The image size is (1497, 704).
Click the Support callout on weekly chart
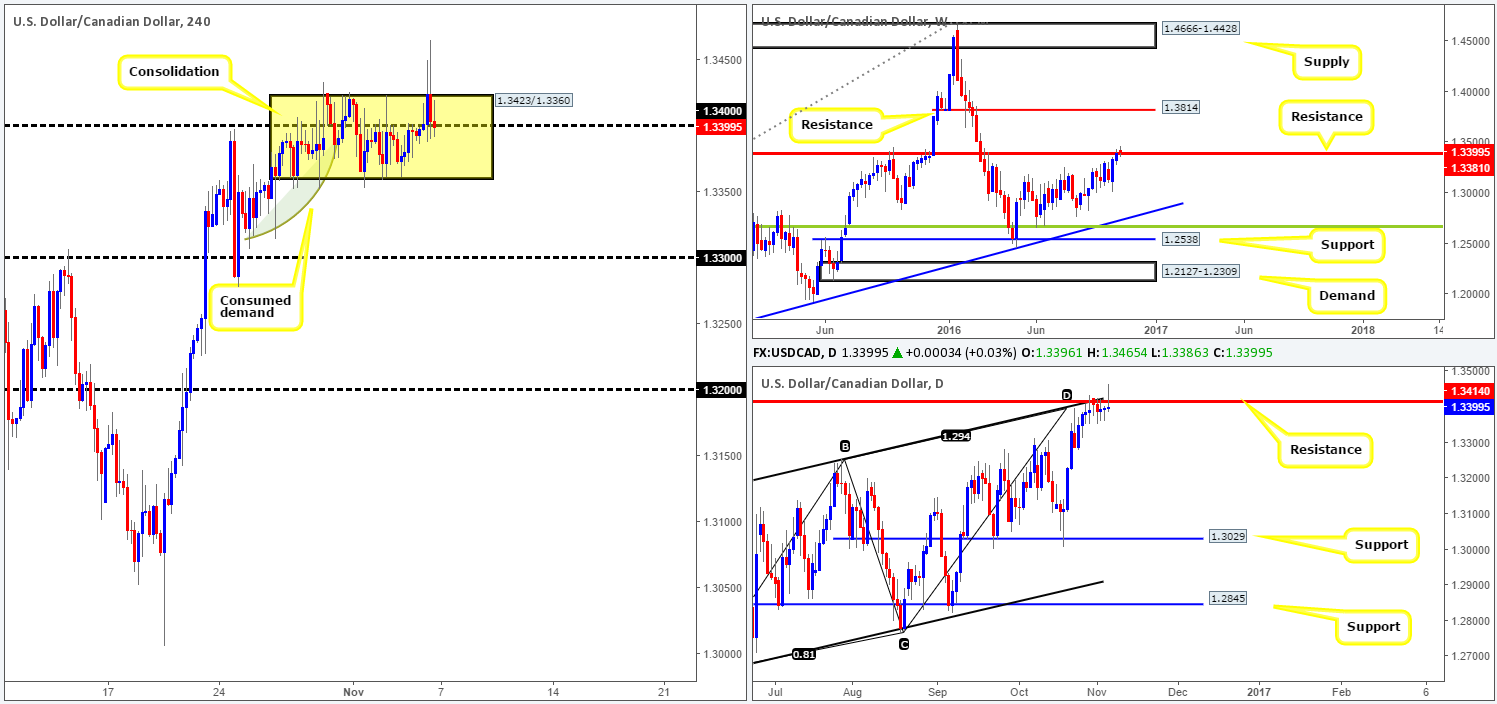[x=1345, y=244]
